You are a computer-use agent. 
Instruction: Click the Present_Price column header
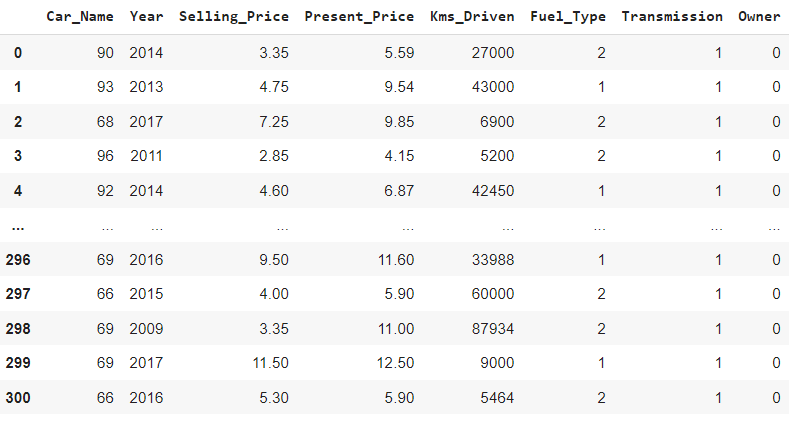coord(360,17)
